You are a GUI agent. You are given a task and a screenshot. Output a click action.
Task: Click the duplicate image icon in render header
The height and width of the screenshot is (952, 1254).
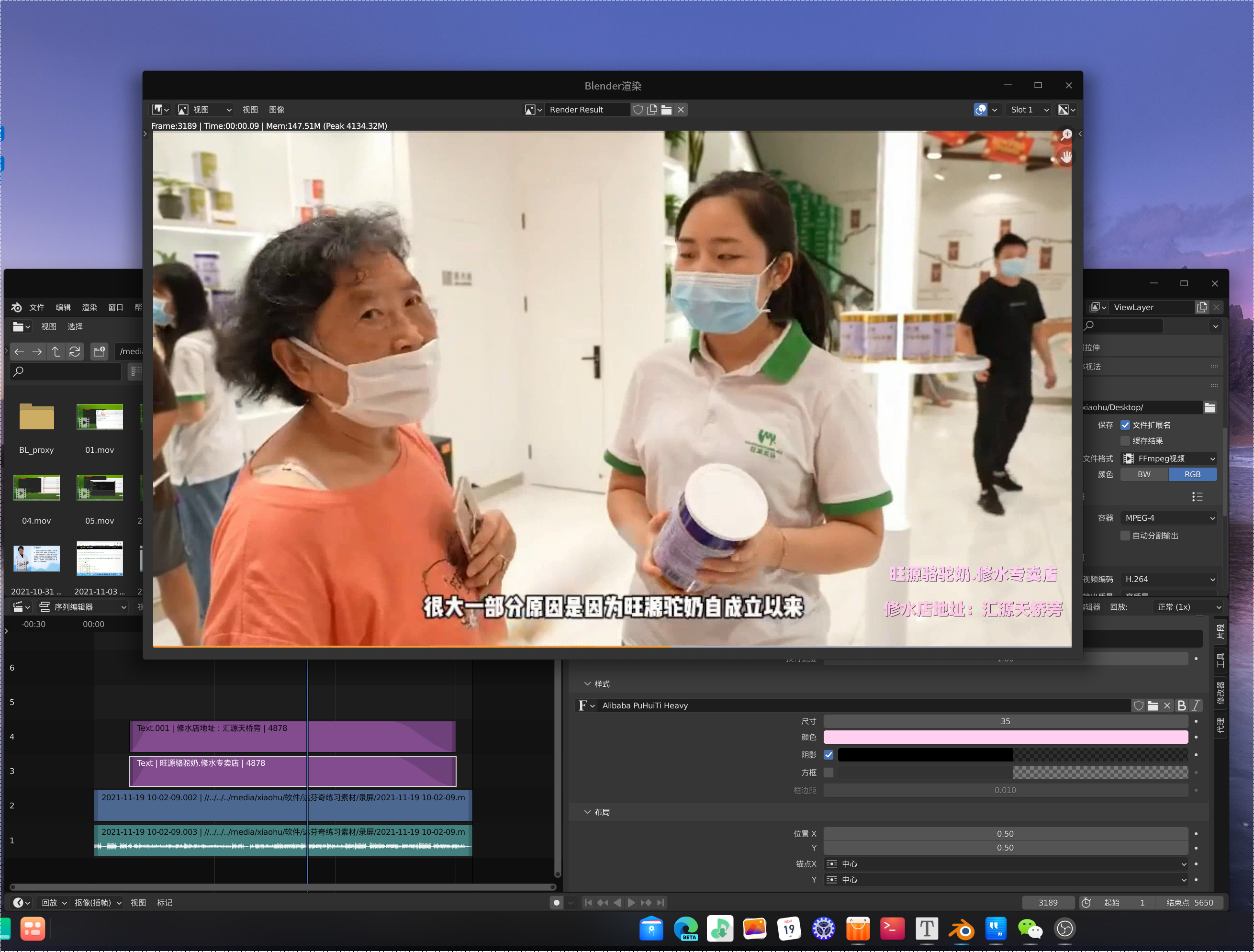[652, 110]
